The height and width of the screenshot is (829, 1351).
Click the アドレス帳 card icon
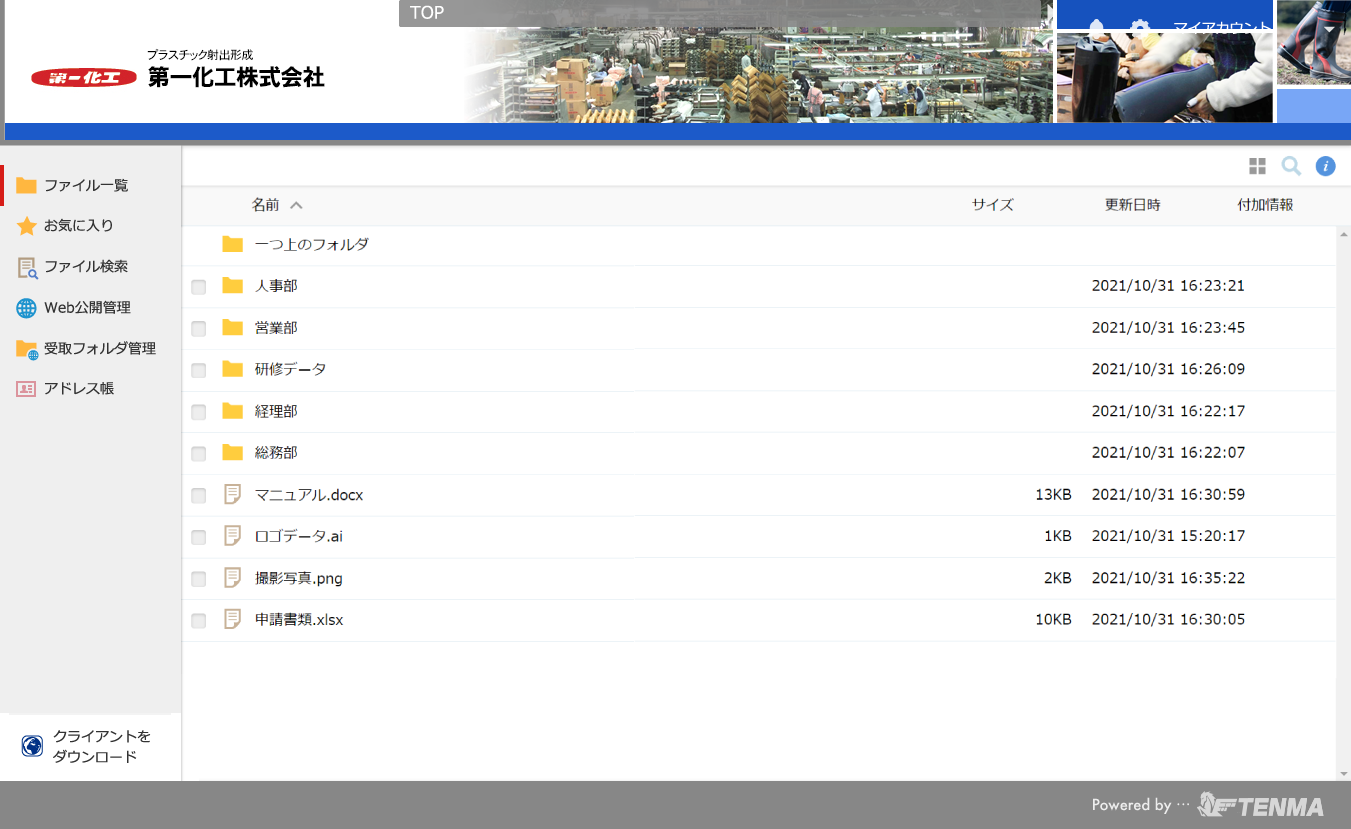pyautogui.click(x=27, y=389)
